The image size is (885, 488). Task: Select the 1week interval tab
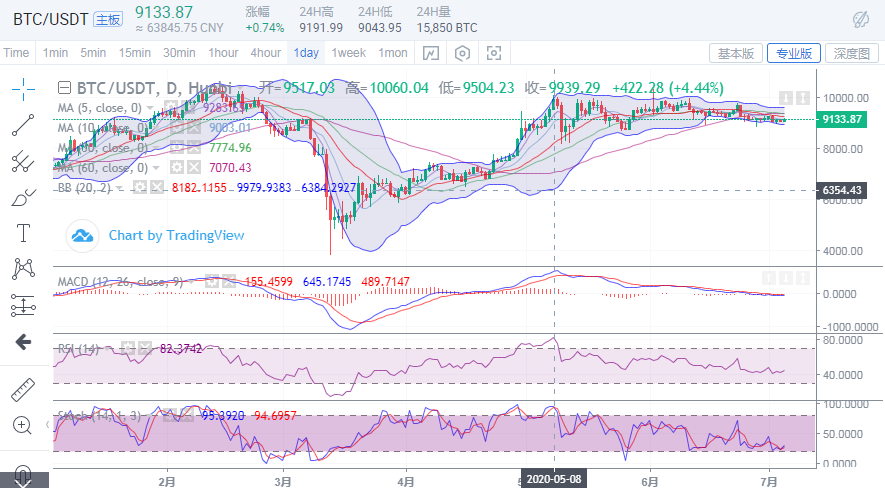348,53
